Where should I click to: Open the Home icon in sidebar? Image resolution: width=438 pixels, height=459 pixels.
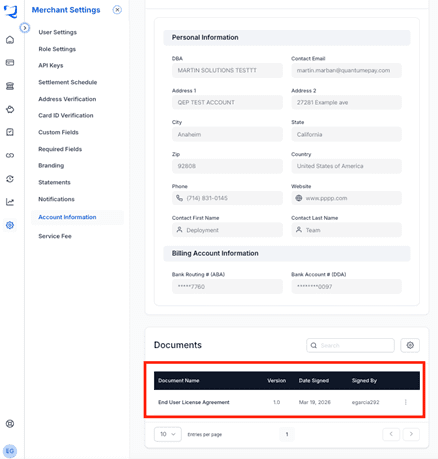[x=10, y=40]
